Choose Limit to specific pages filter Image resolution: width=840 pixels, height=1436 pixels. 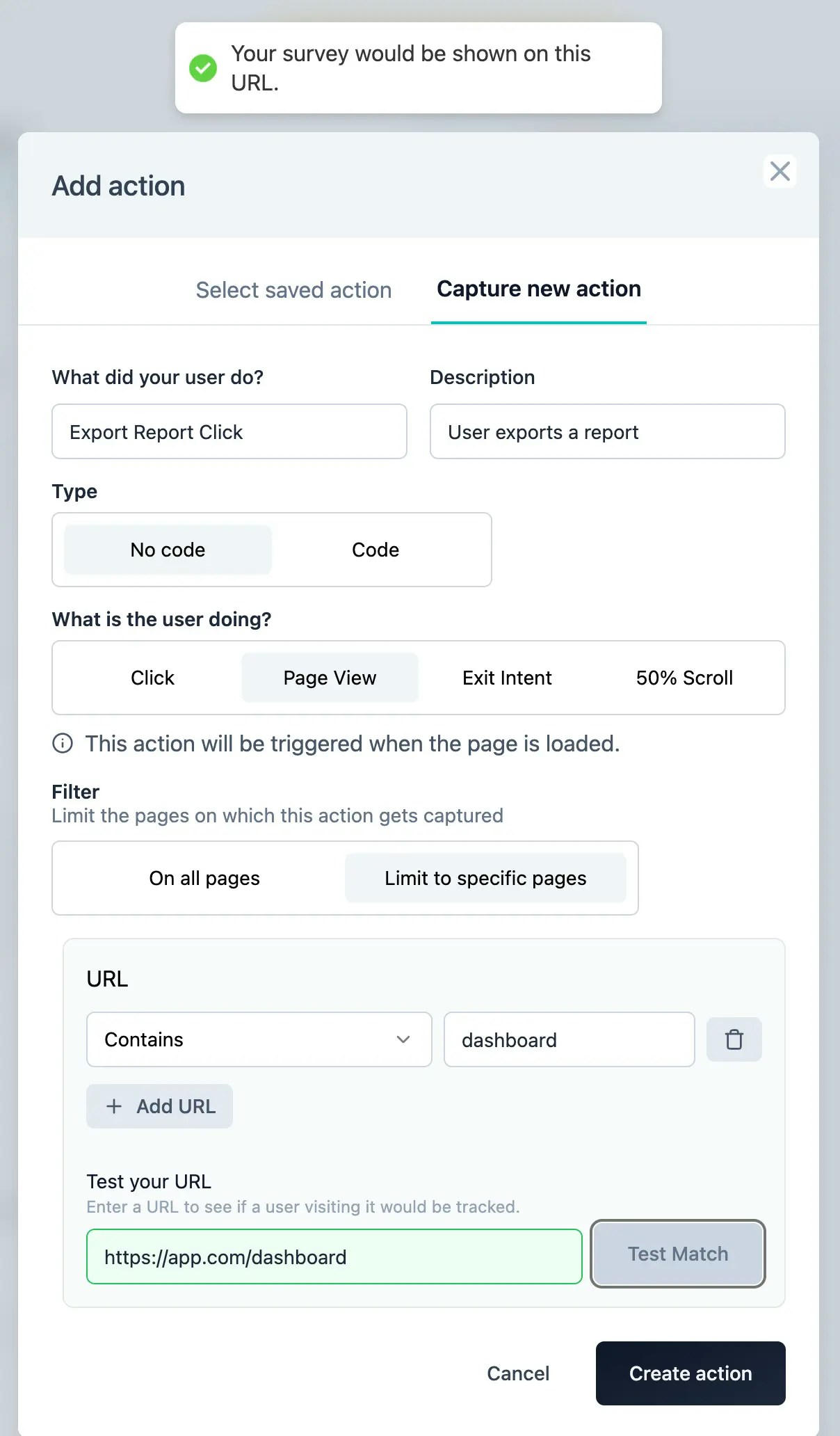click(485, 878)
